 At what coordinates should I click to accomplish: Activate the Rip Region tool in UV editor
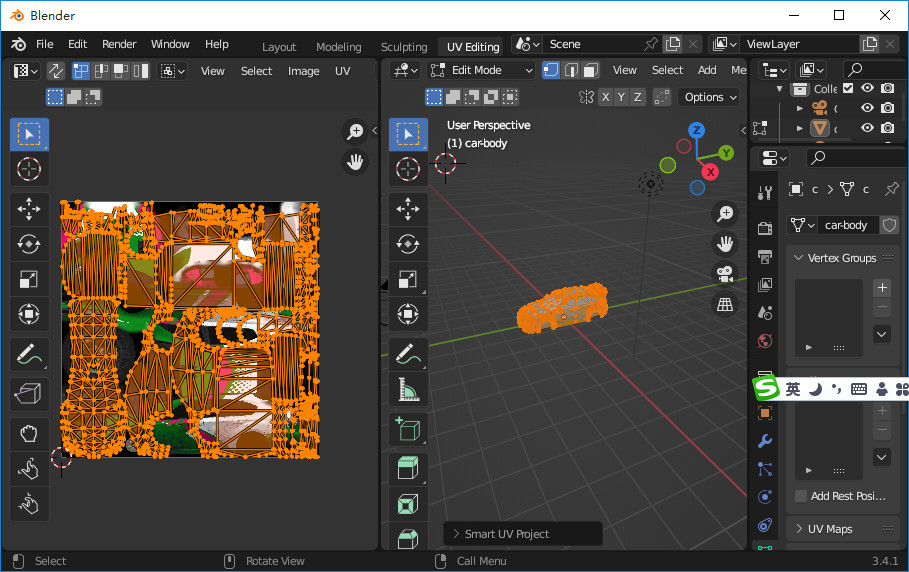[29, 394]
